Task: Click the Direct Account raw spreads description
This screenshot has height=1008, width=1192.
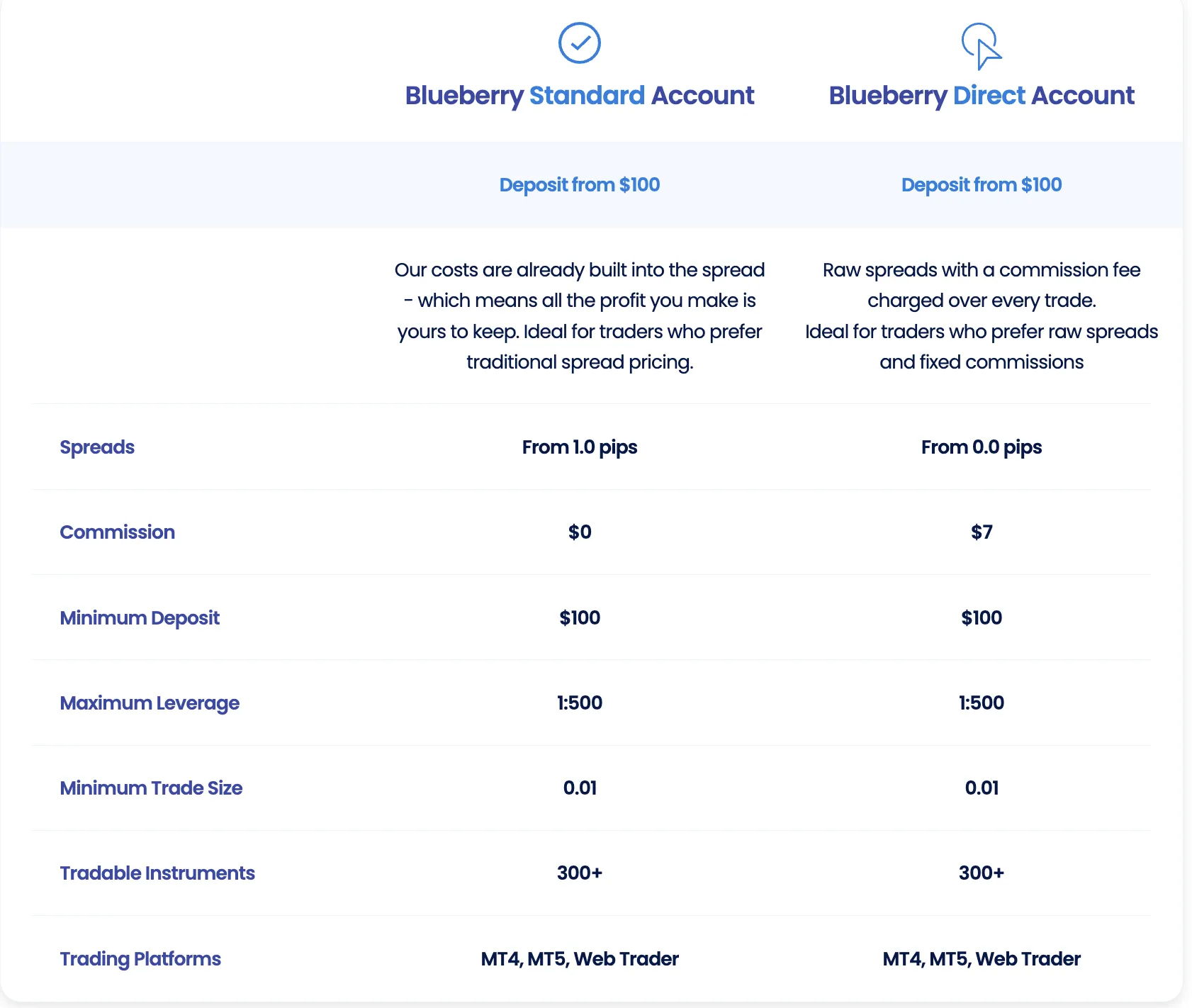Action: (x=982, y=316)
